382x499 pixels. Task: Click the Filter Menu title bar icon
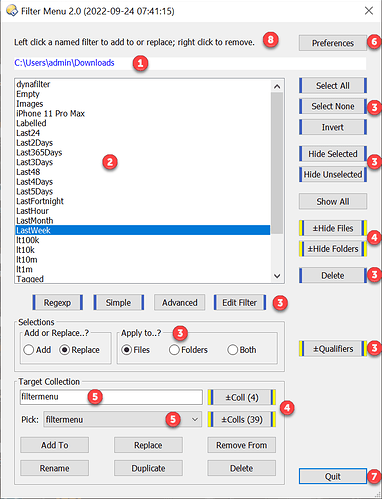(12, 10)
